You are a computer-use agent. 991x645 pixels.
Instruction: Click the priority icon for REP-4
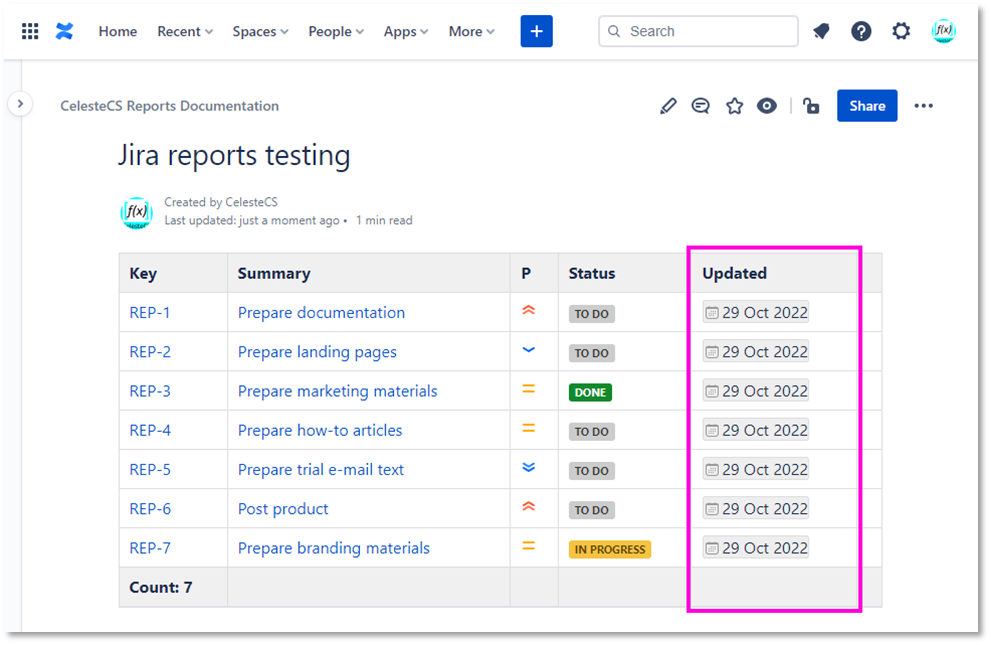click(x=528, y=428)
